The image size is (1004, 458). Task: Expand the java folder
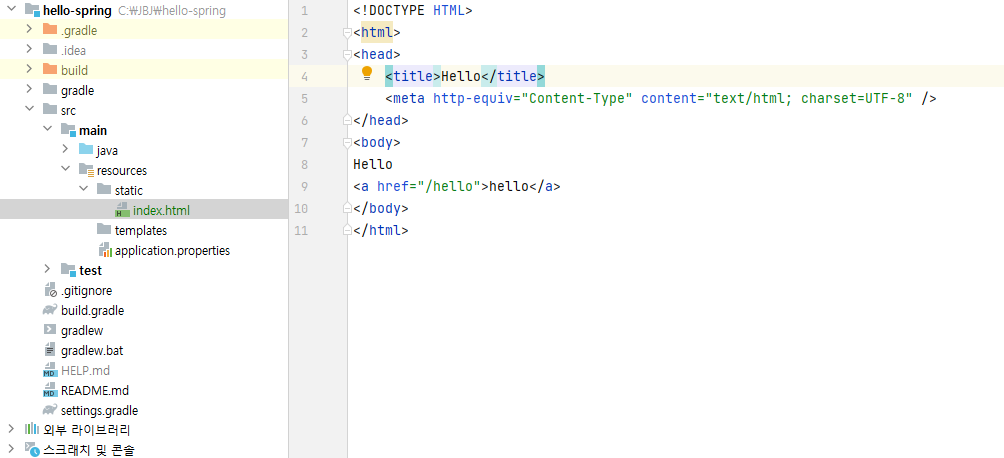(65, 149)
